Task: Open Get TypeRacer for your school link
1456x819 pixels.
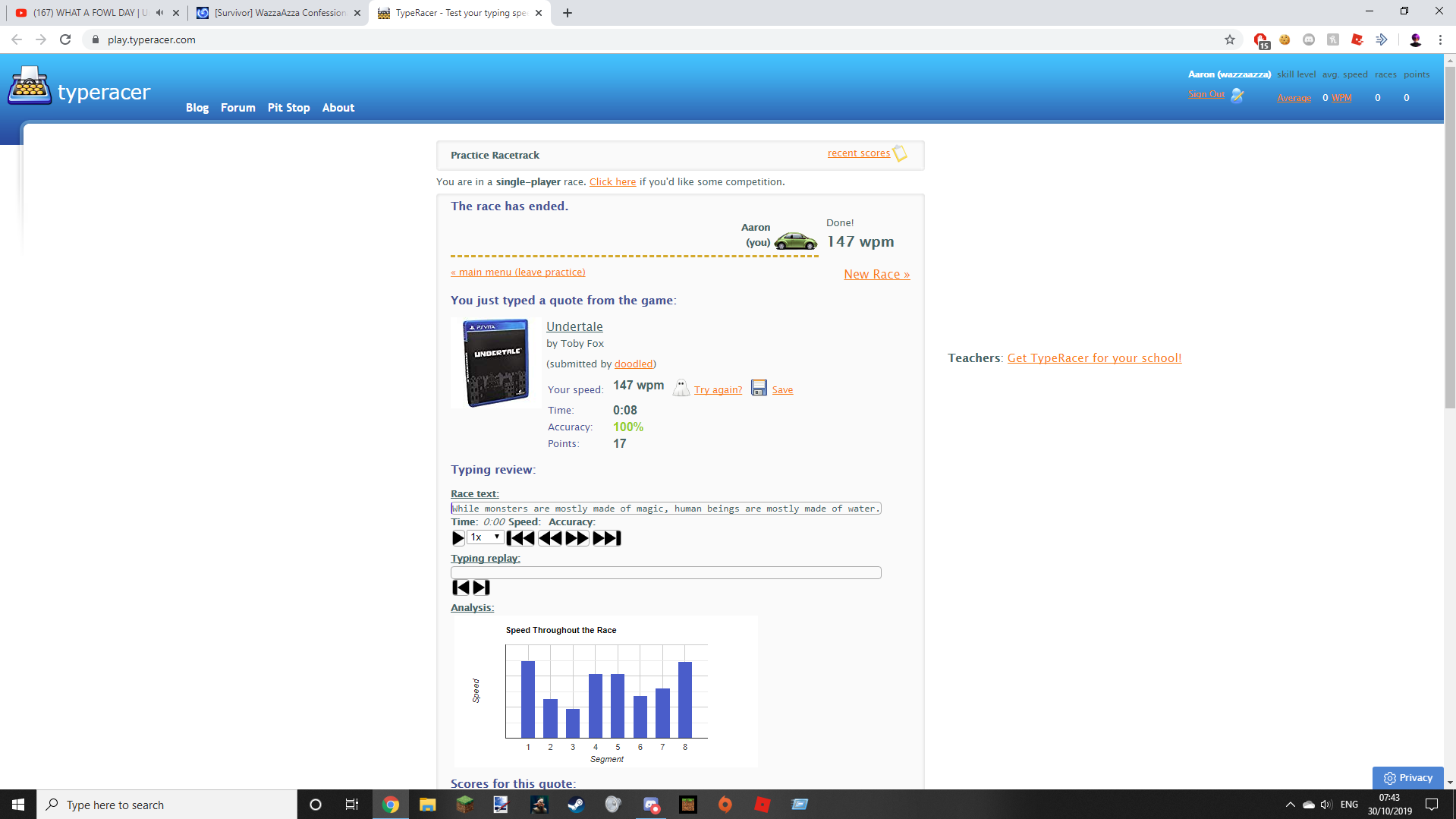Action: (x=1094, y=358)
